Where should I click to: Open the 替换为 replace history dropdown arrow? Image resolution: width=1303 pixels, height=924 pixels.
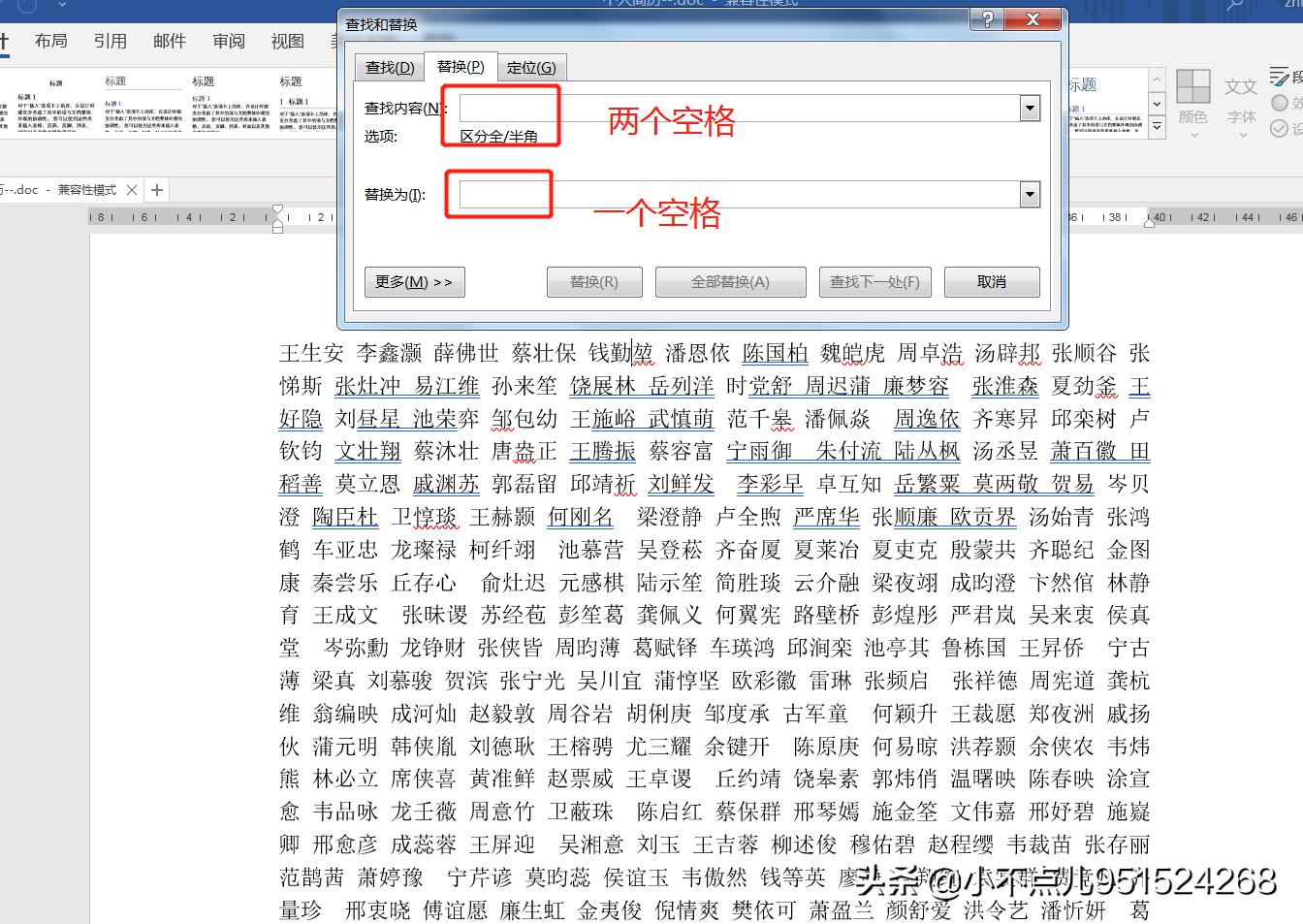pos(1030,194)
